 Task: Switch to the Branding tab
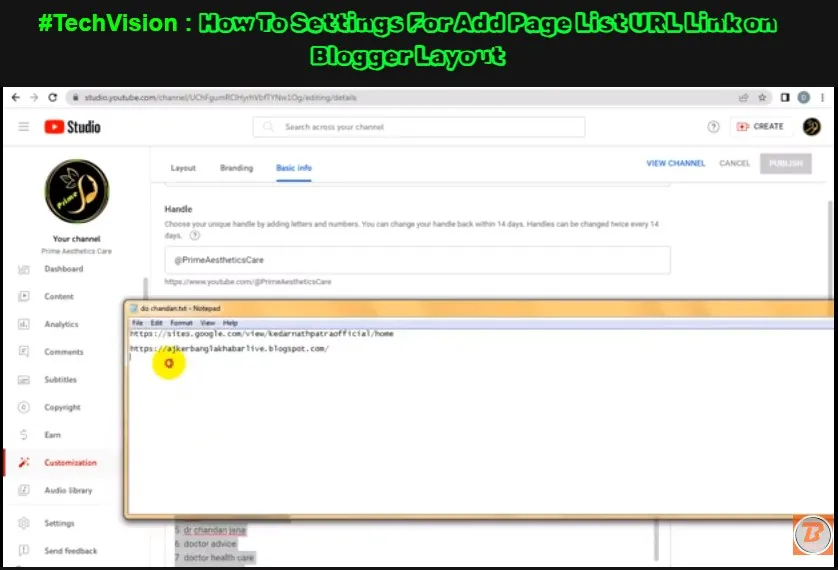point(236,168)
